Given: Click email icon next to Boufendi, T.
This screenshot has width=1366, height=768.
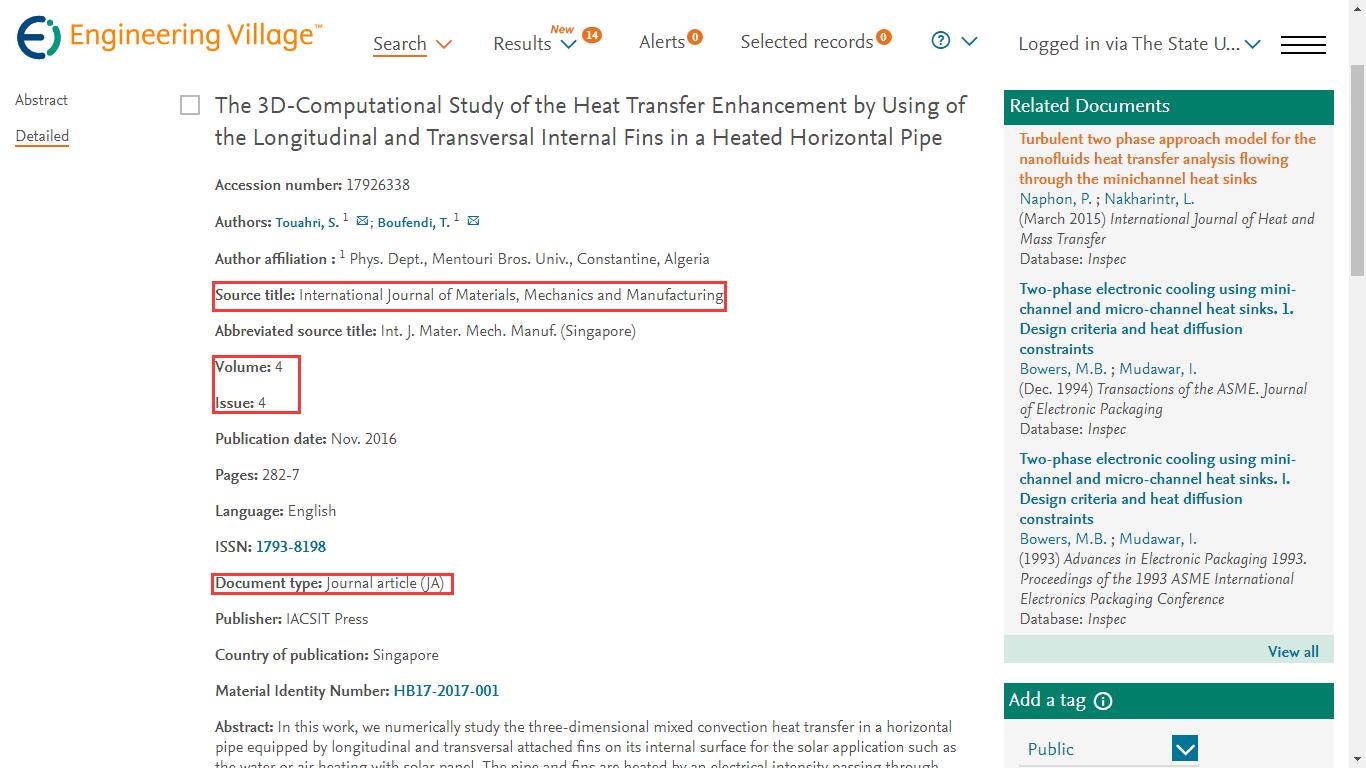Looking at the screenshot, I should (x=473, y=221).
